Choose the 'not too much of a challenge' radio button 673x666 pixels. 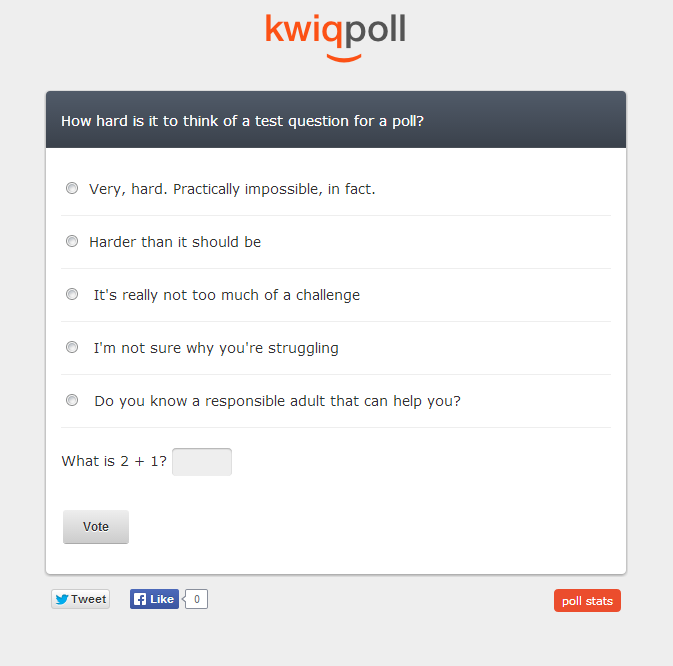pyautogui.click(x=72, y=294)
